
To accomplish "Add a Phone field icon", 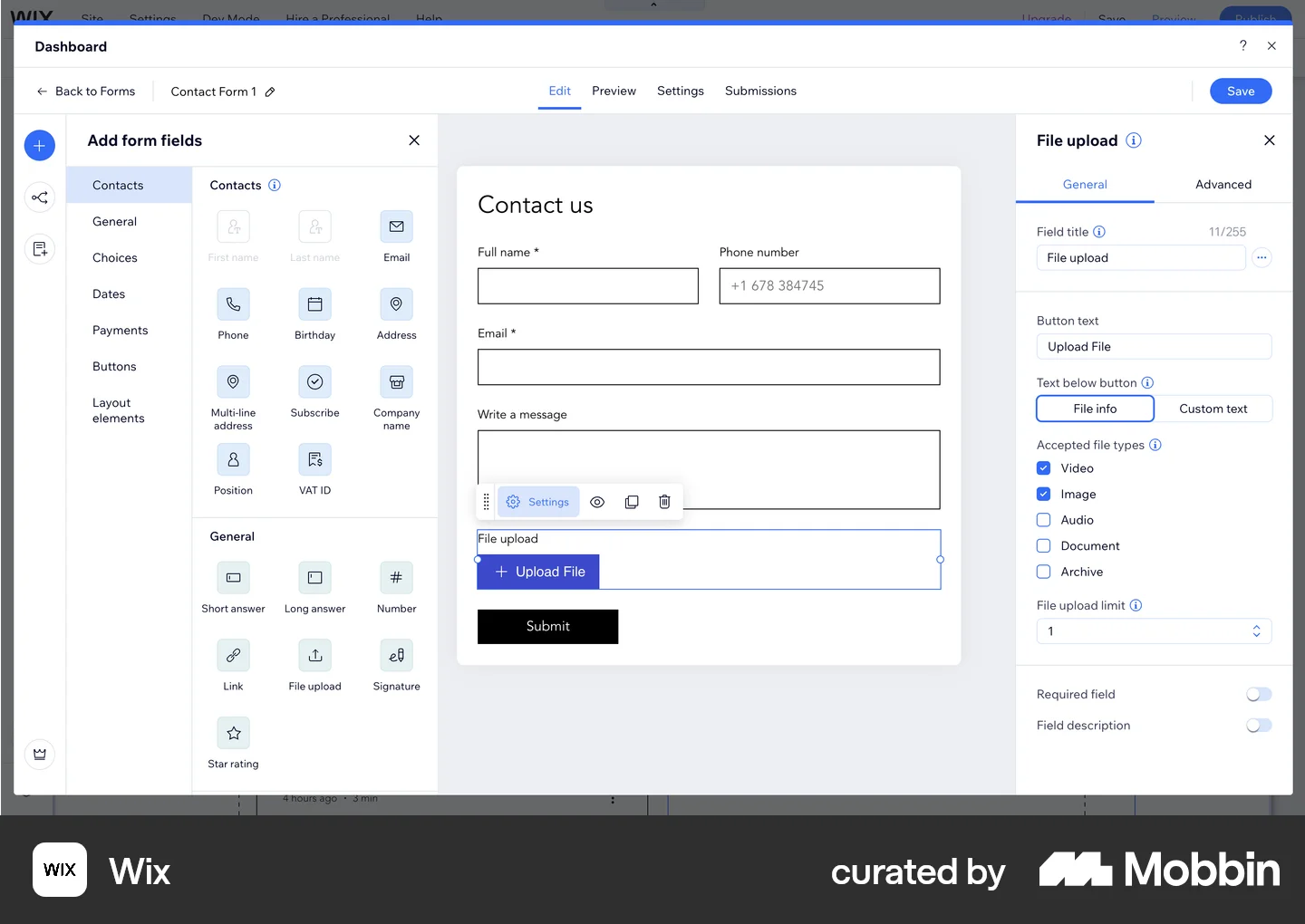I will [233, 304].
